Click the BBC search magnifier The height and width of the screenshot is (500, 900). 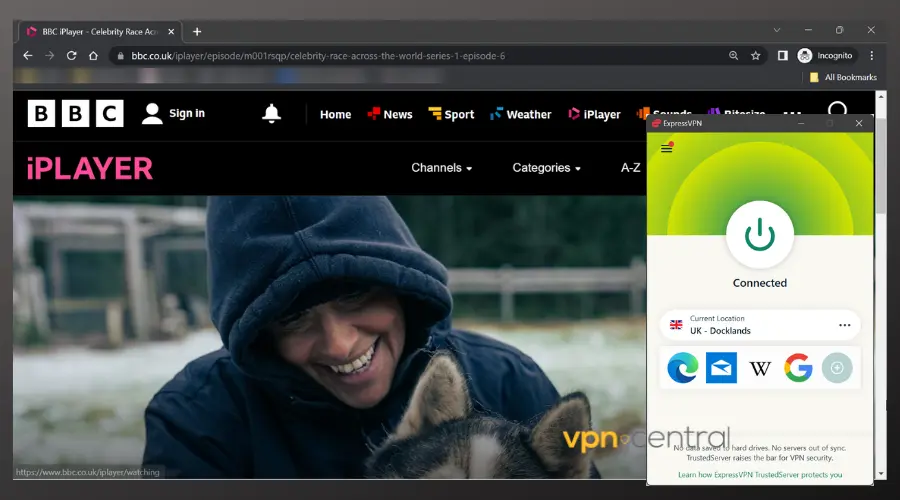click(x=837, y=109)
